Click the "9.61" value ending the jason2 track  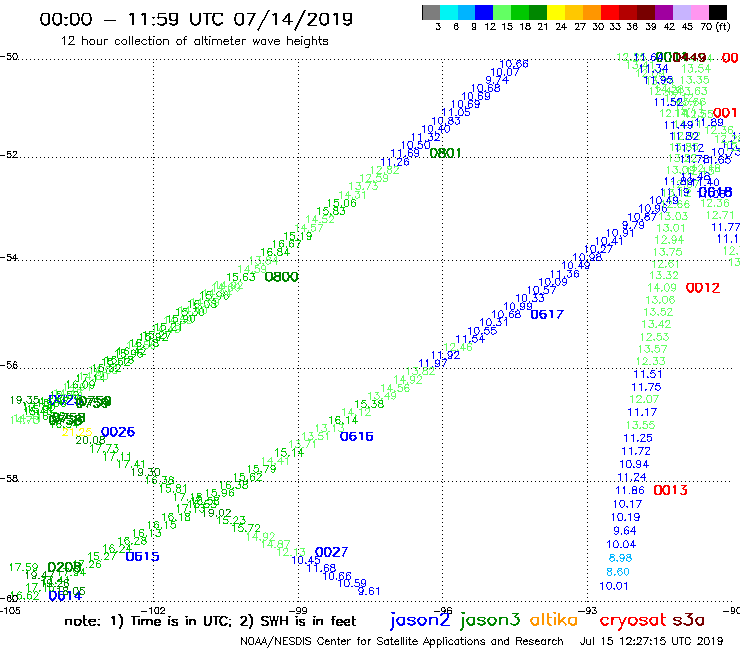[x=369, y=591]
